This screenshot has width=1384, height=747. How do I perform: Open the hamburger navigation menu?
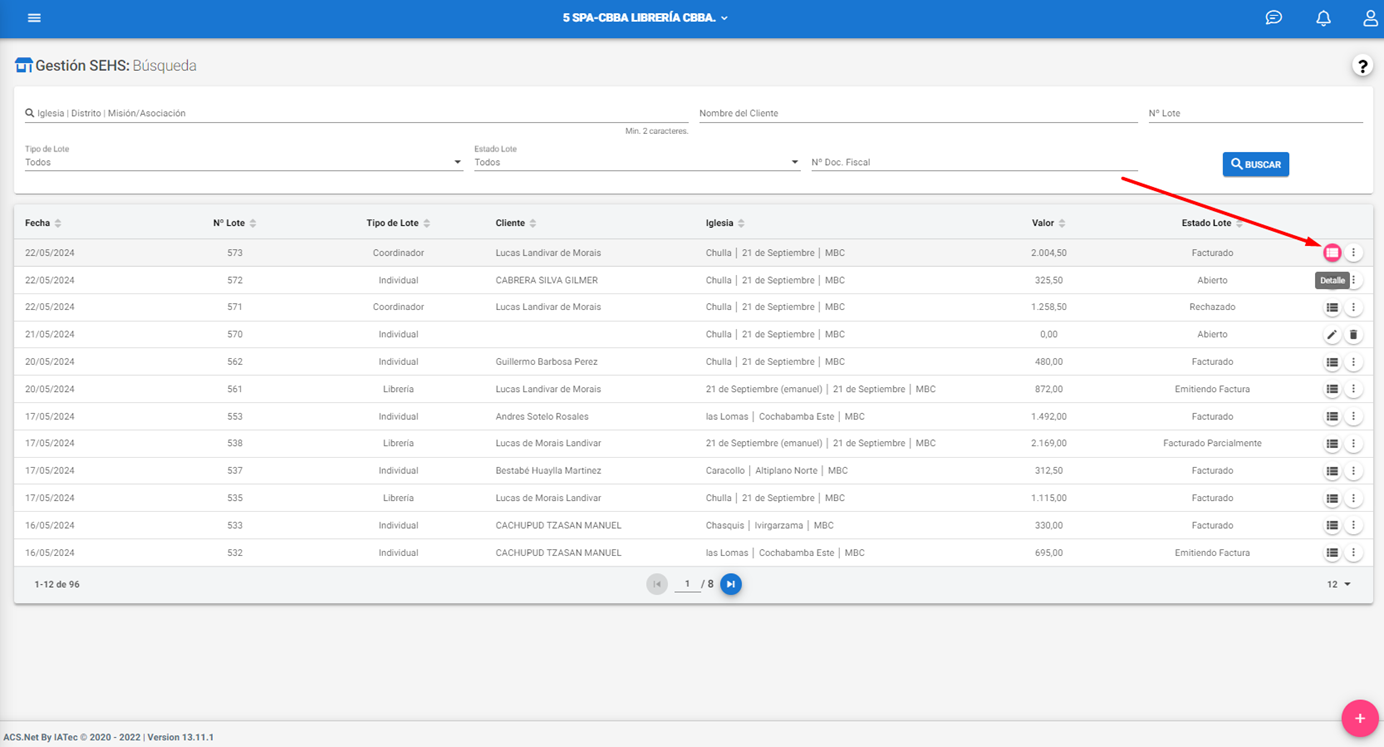tap(34, 18)
